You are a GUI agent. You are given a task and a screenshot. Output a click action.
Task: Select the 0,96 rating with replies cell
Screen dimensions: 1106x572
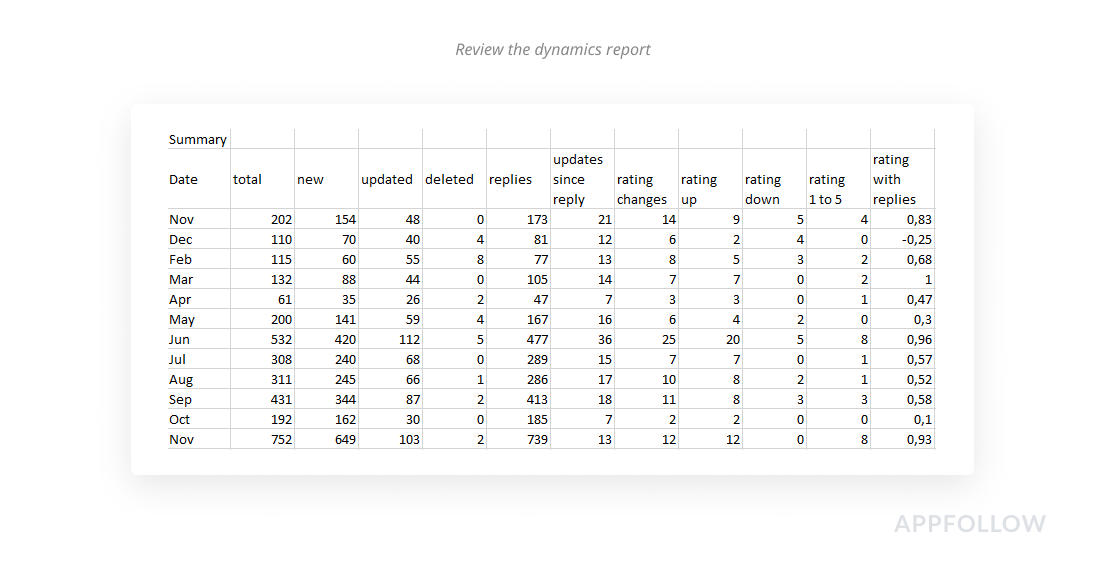(902, 339)
